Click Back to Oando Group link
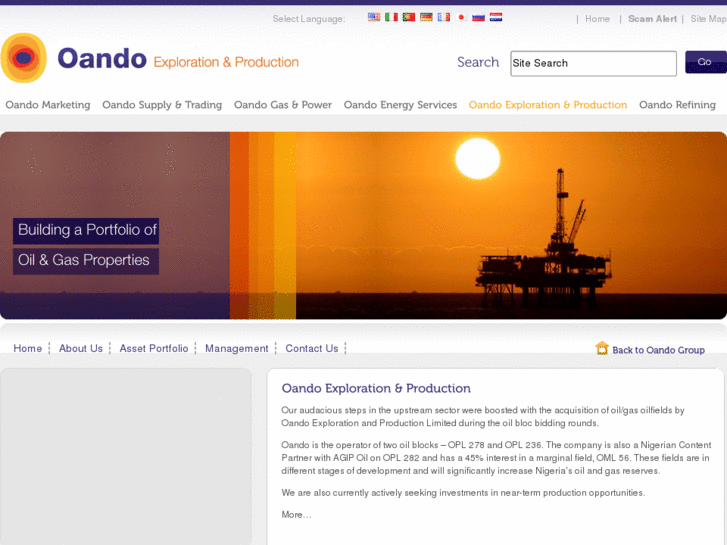The image size is (727, 545). tap(658, 350)
